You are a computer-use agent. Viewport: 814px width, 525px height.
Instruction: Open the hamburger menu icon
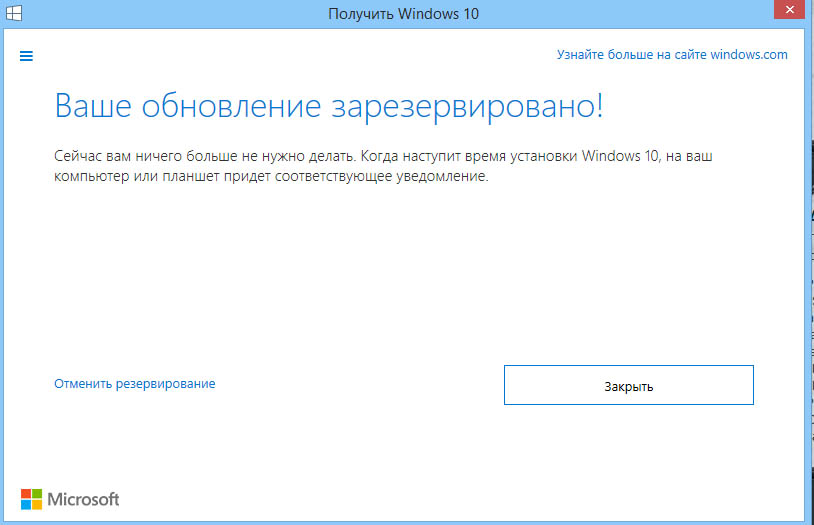point(26,56)
